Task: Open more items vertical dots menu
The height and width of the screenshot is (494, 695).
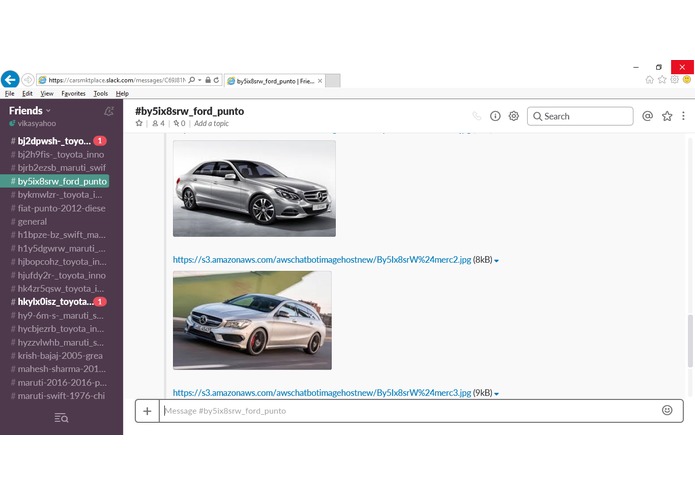Action: pyautogui.click(x=683, y=116)
